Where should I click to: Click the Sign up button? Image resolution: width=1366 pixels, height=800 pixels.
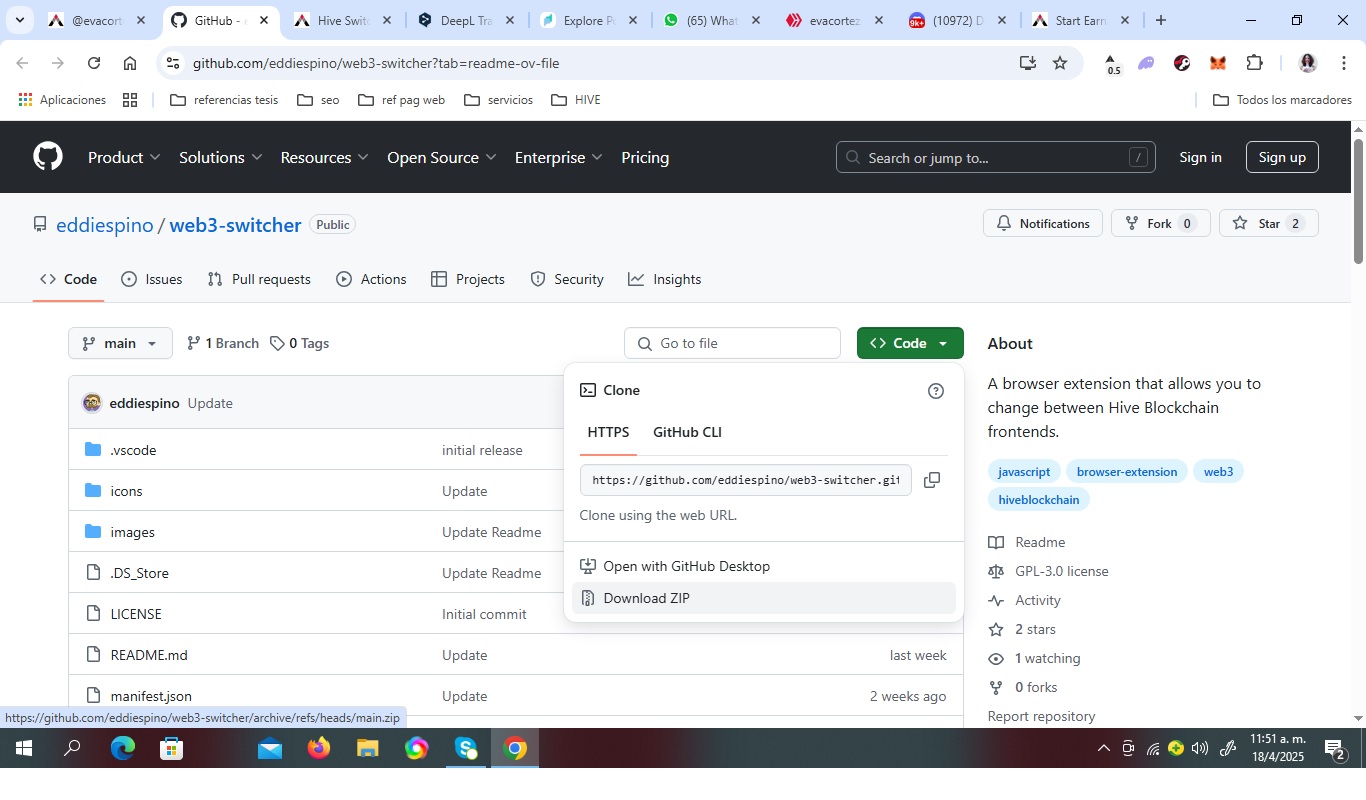pyautogui.click(x=1281, y=157)
